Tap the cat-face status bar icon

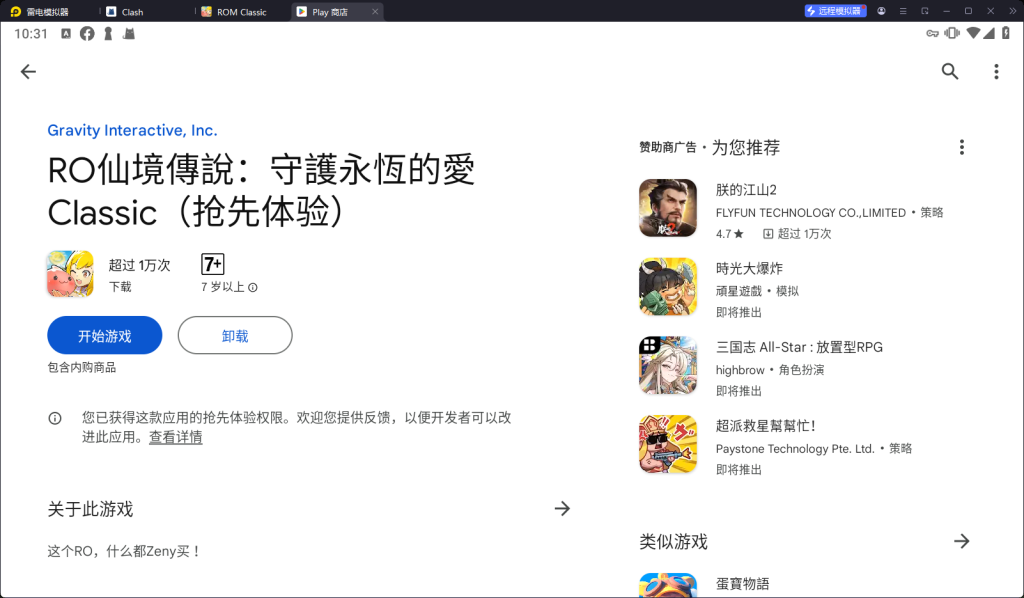click(129, 33)
